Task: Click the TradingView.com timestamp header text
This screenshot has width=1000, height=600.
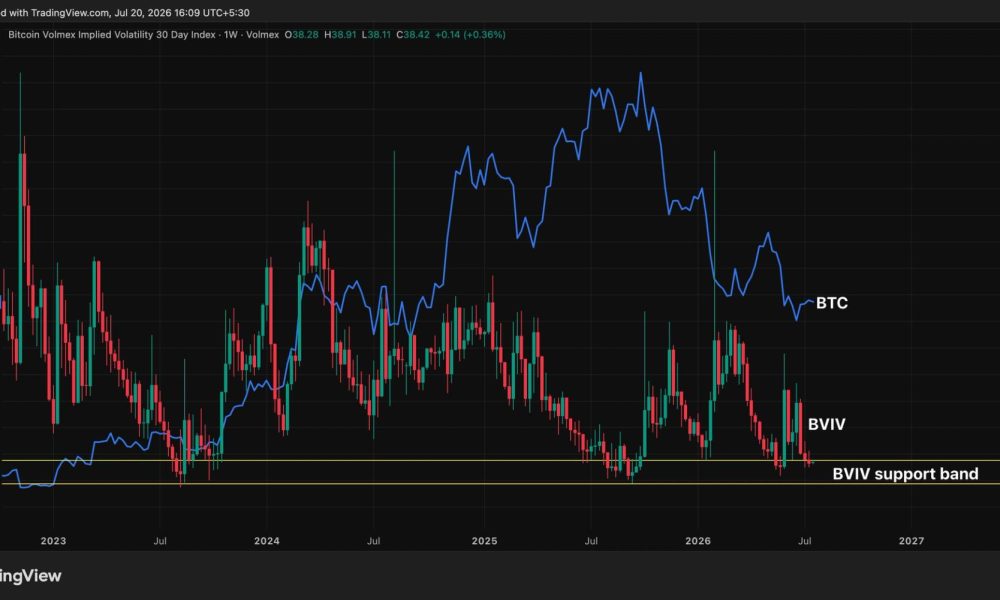Action: pyautogui.click(x=125, y=12)
